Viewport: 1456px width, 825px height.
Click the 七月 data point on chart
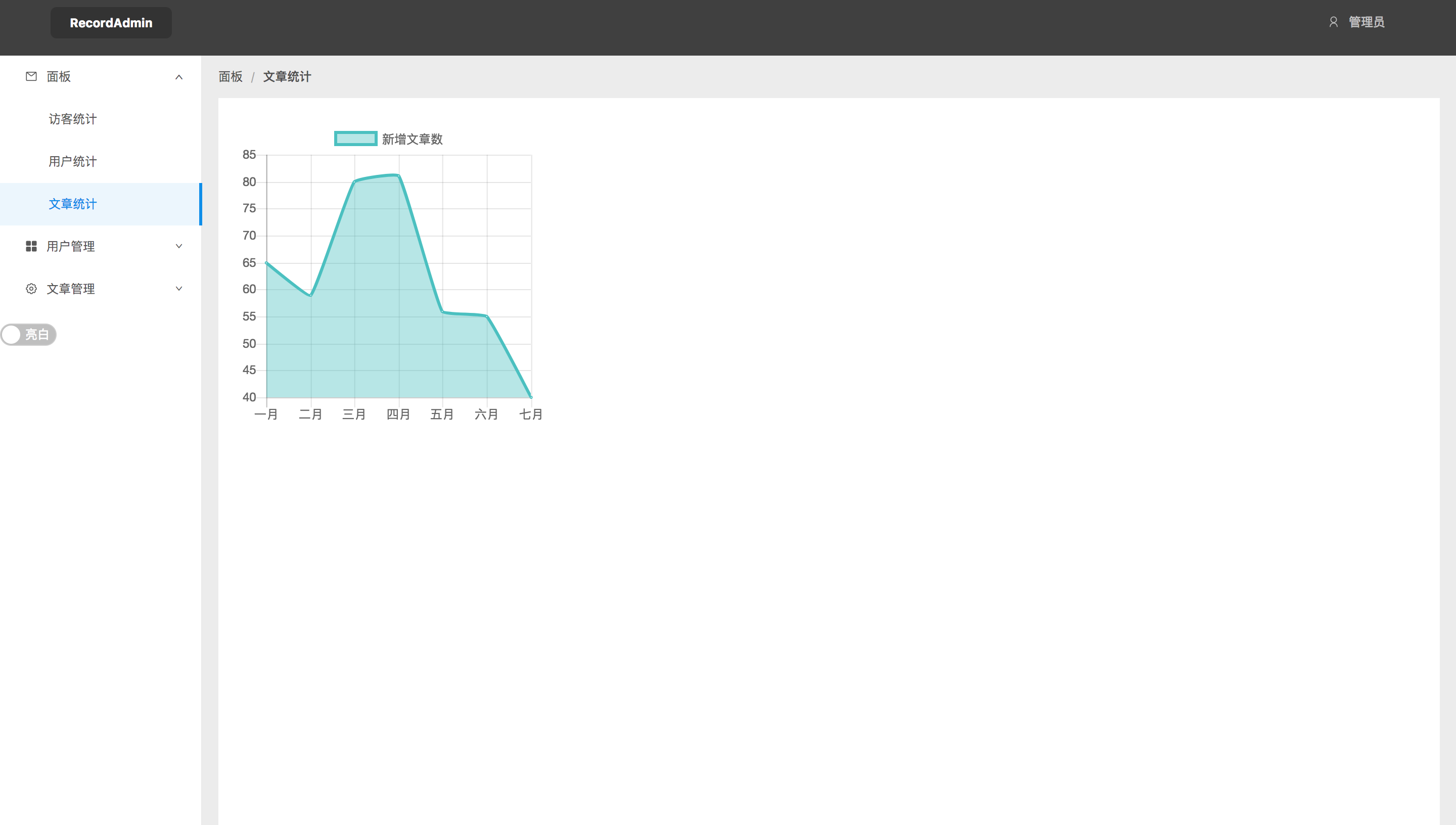[x=531, y=397]
